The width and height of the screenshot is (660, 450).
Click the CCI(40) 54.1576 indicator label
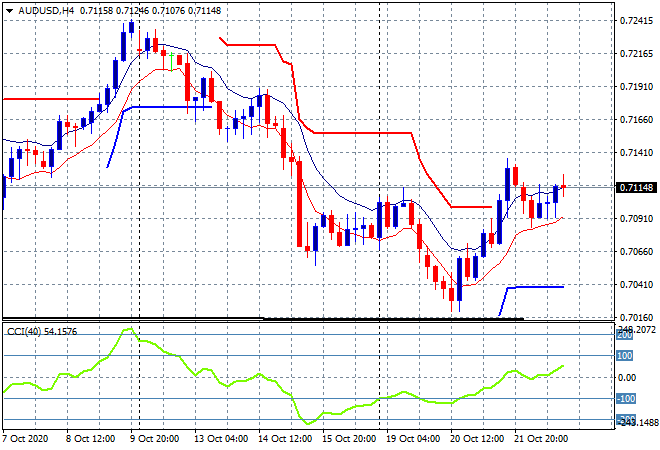point(42,332)
